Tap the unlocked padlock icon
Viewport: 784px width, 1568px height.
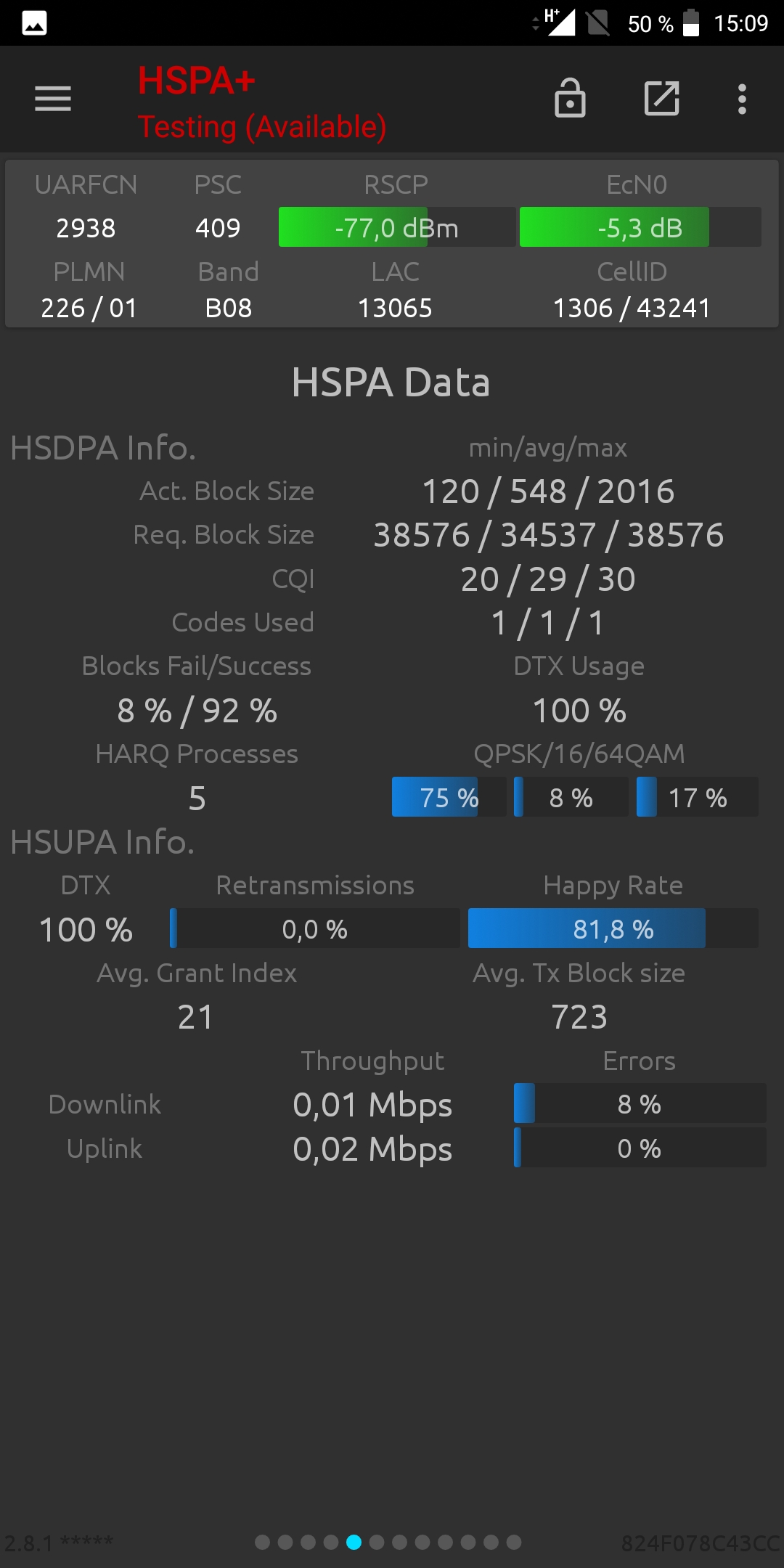[x=570, y=98]
